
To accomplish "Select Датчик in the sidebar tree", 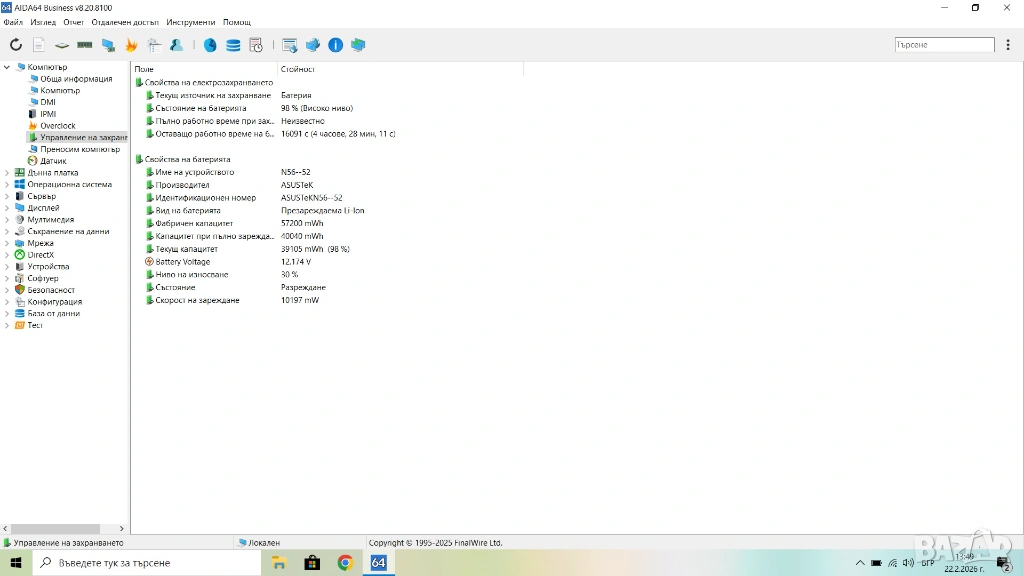I will (x=53, y=161).
